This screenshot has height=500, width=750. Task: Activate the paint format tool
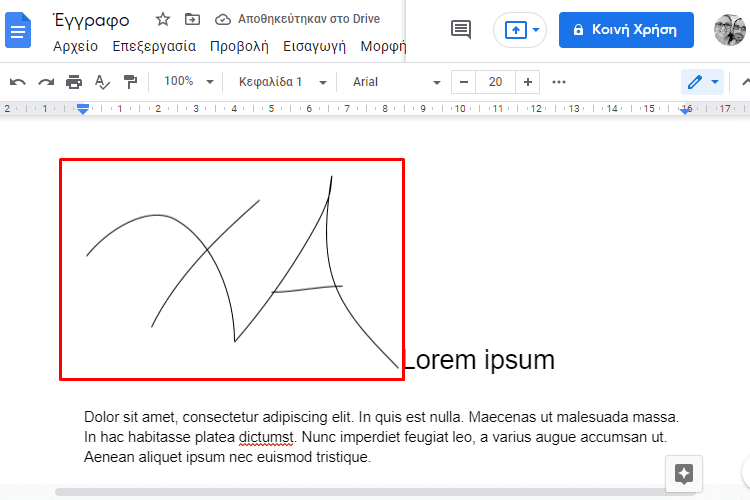click(x=130, y=82)
